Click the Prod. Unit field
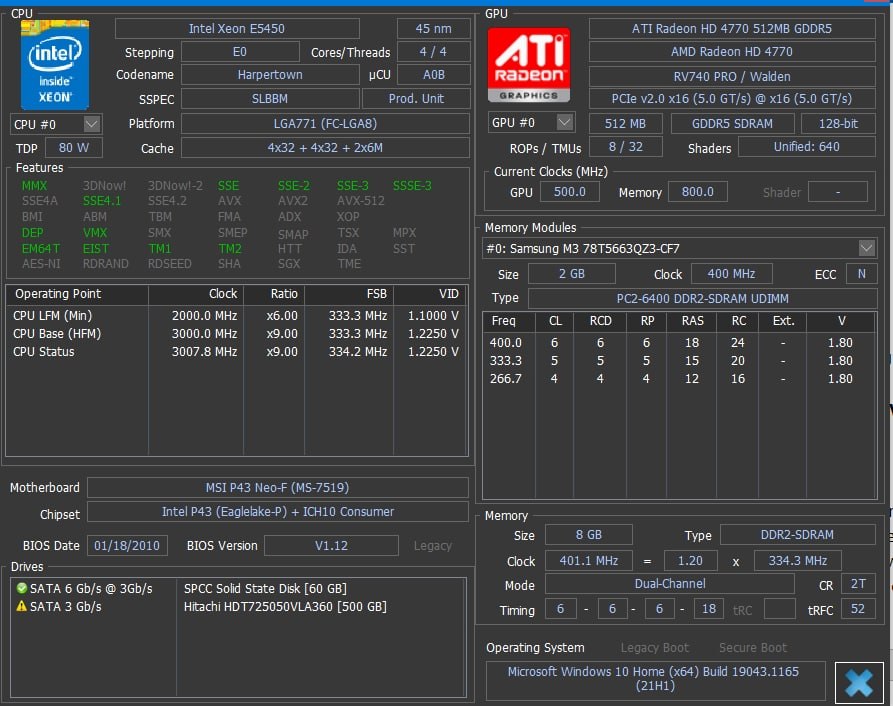Image resolution: width=893 pixels, height=706 pixels. [415, 99]
